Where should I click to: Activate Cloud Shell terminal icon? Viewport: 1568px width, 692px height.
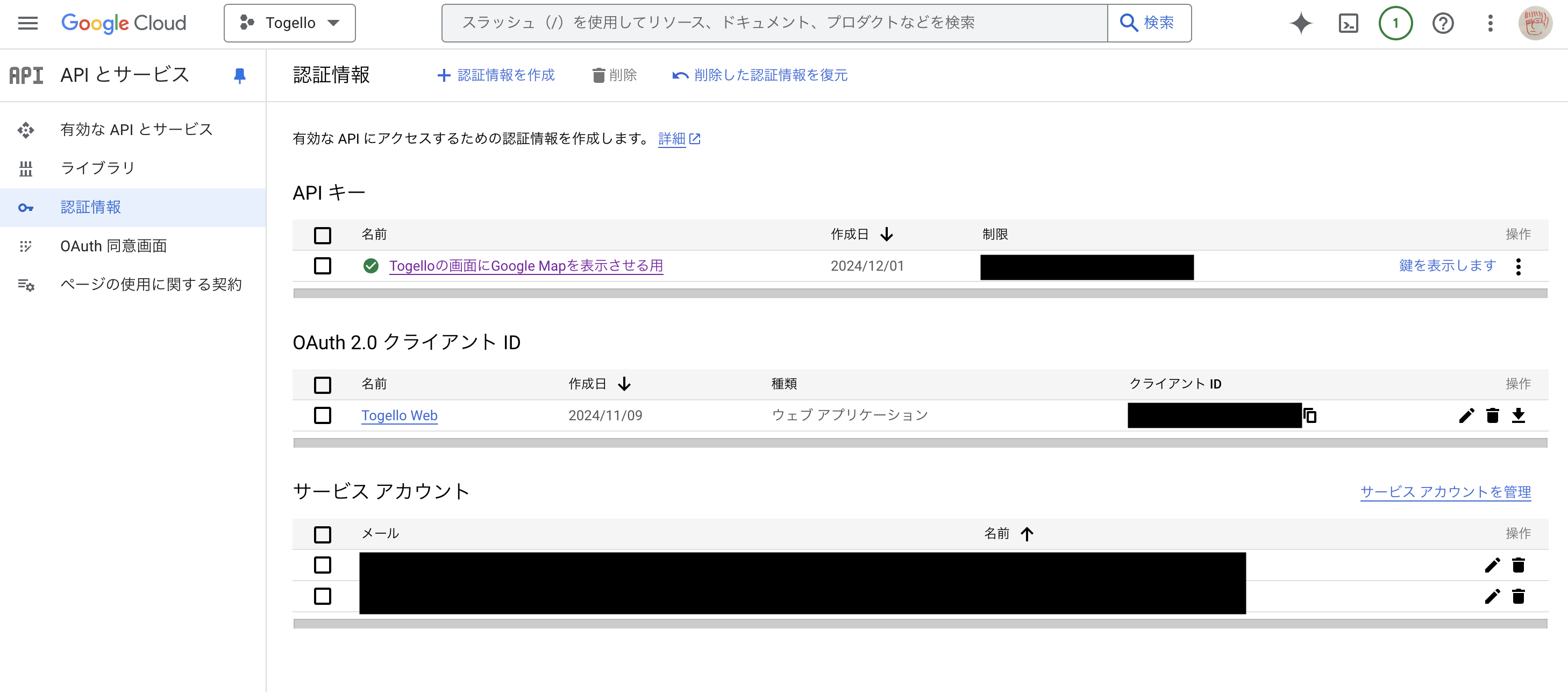point(1348,23)
